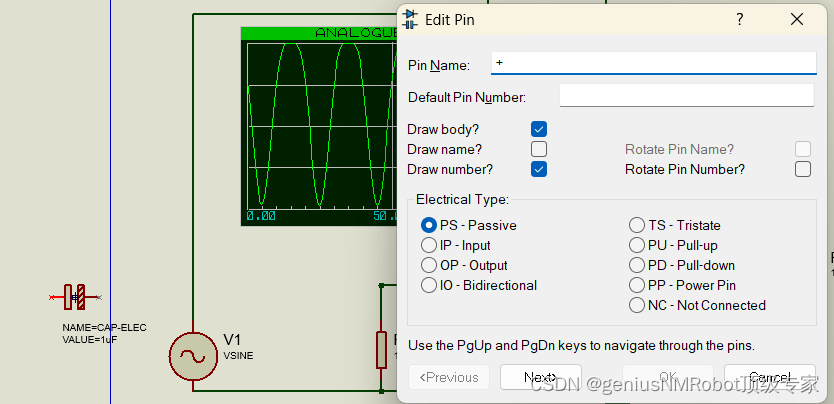834x404 pixels.
Task: Toggle the Rotate Pin Number checkbox
Action: pos(803,169)
